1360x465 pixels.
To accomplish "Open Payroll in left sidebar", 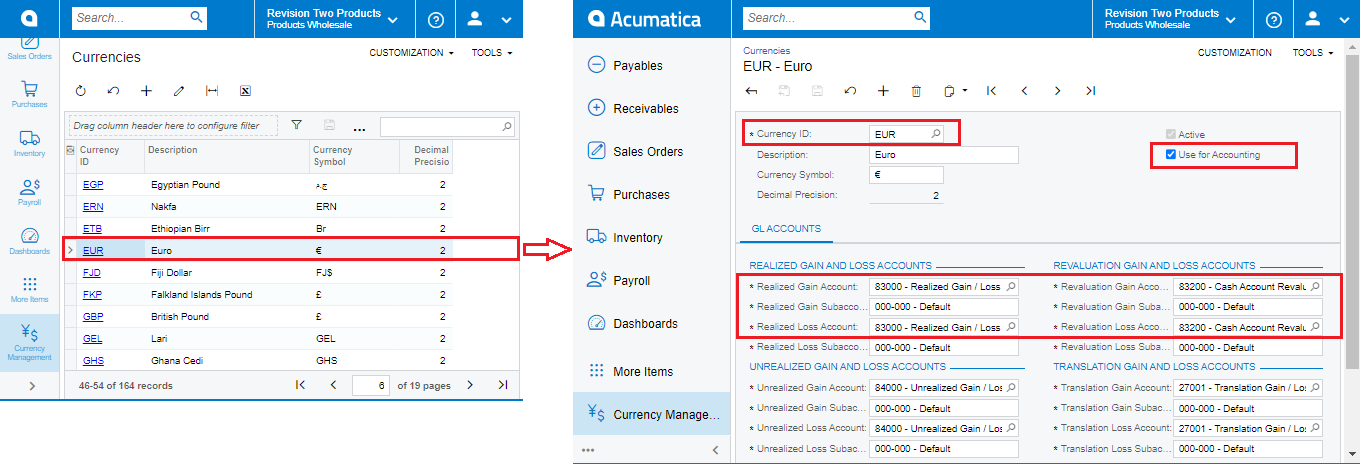I will (x=30, y=192).
